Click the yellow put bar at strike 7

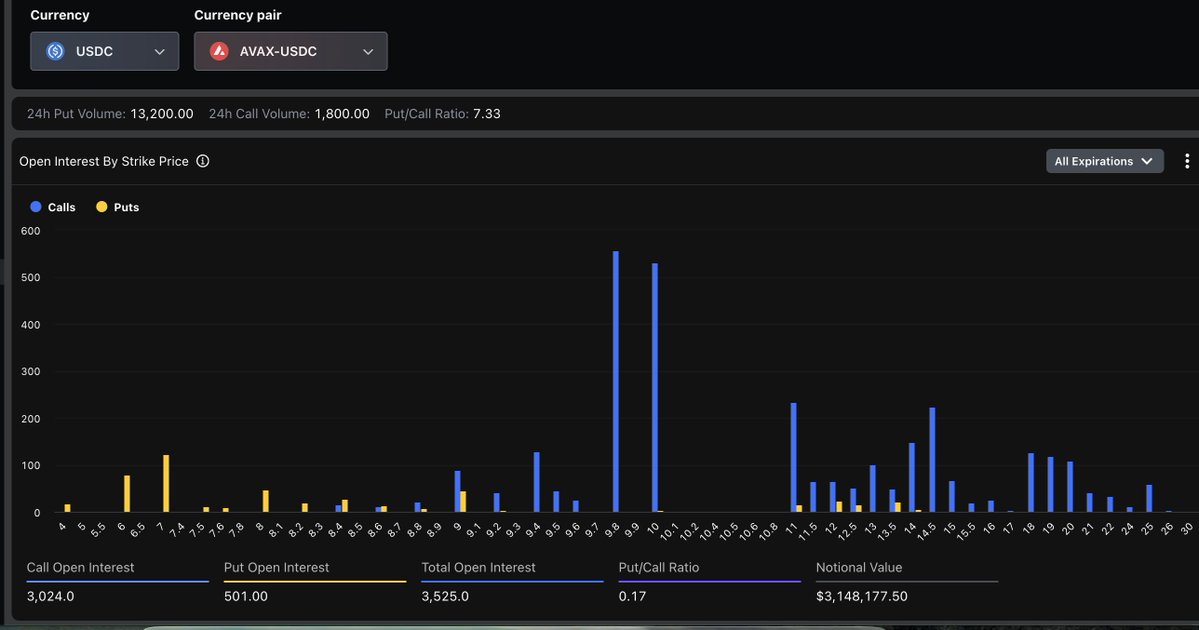[166, 484]
